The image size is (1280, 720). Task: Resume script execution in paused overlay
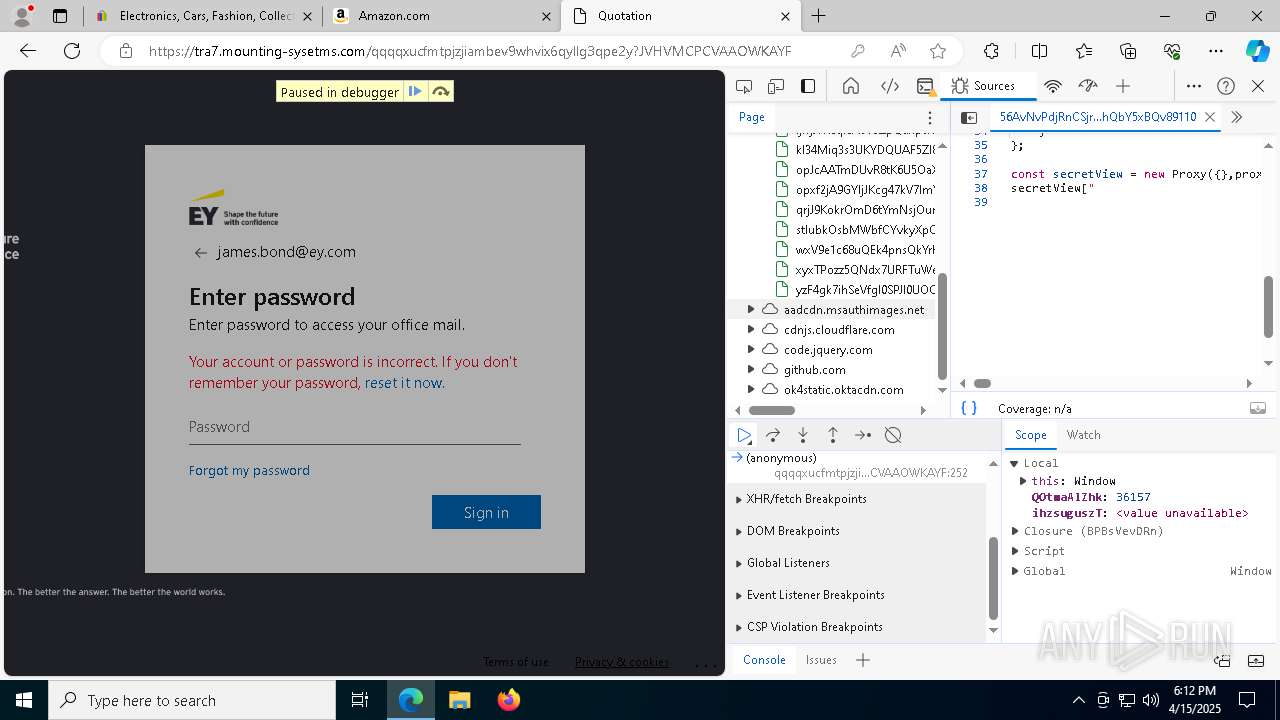(415, 92)
